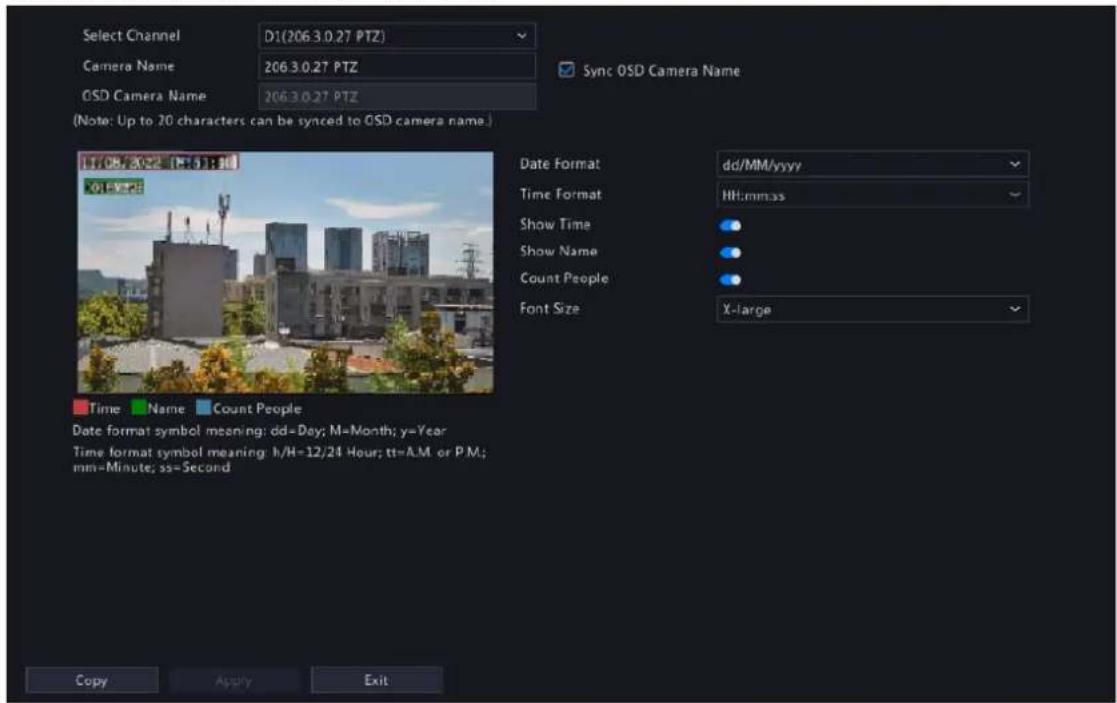Click the green Name legend swatch
The image size is (1117, 703).
click(x=139, y=407)
